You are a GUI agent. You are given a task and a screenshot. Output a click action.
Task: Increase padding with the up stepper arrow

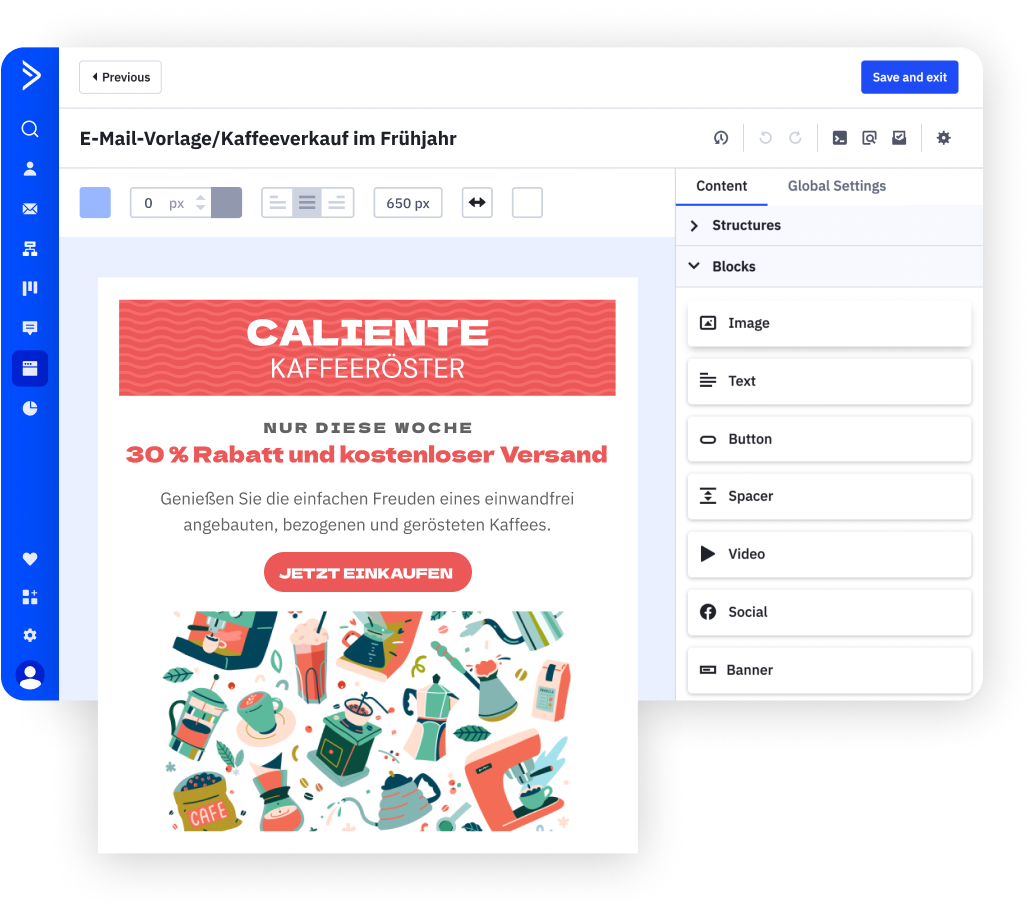click(201, 197)
